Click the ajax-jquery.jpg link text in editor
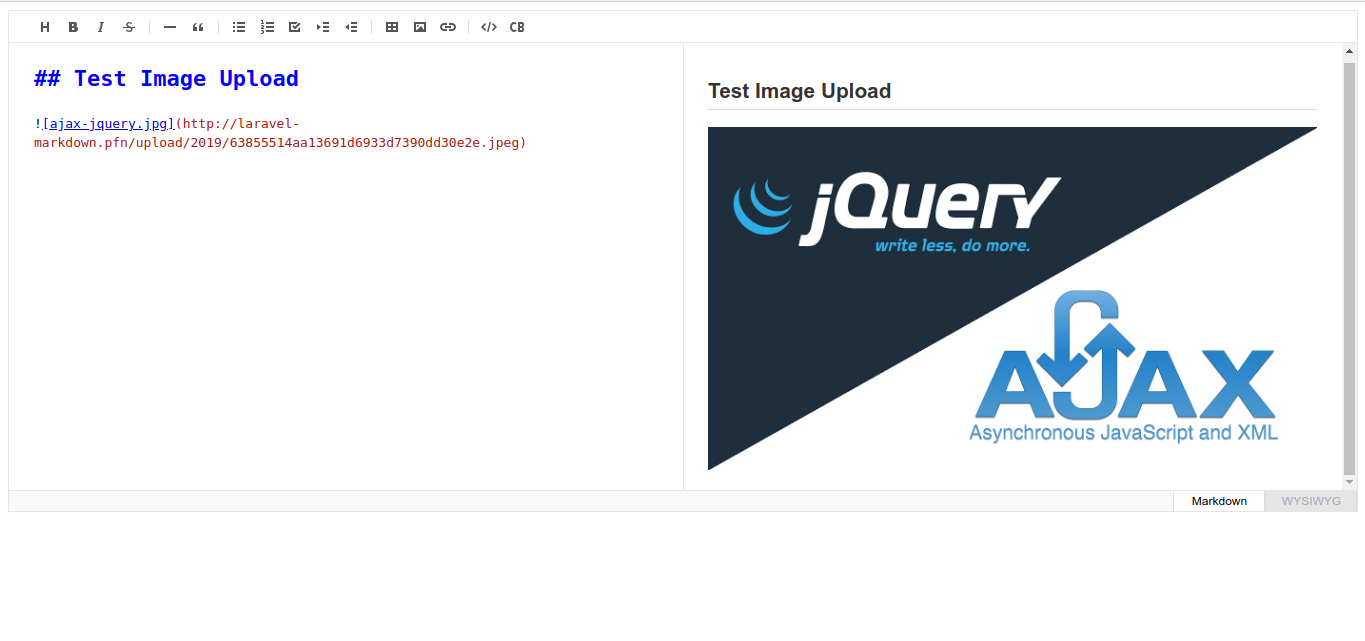Viewport: 1365px width, 641px height. coord(109,124)
